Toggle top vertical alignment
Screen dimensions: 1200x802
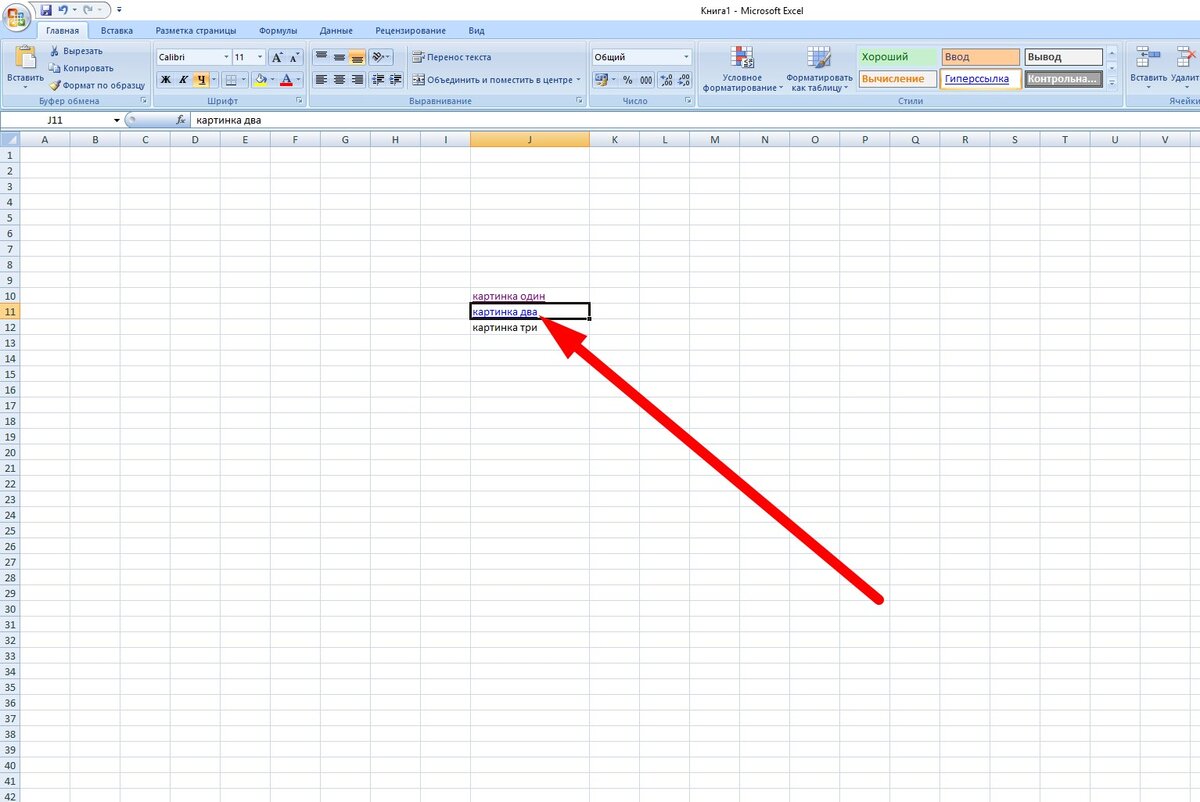pos(322,58)
